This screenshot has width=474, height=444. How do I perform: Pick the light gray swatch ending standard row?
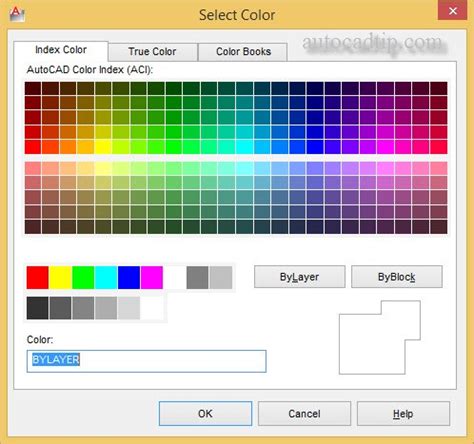(x=221, y=277)
